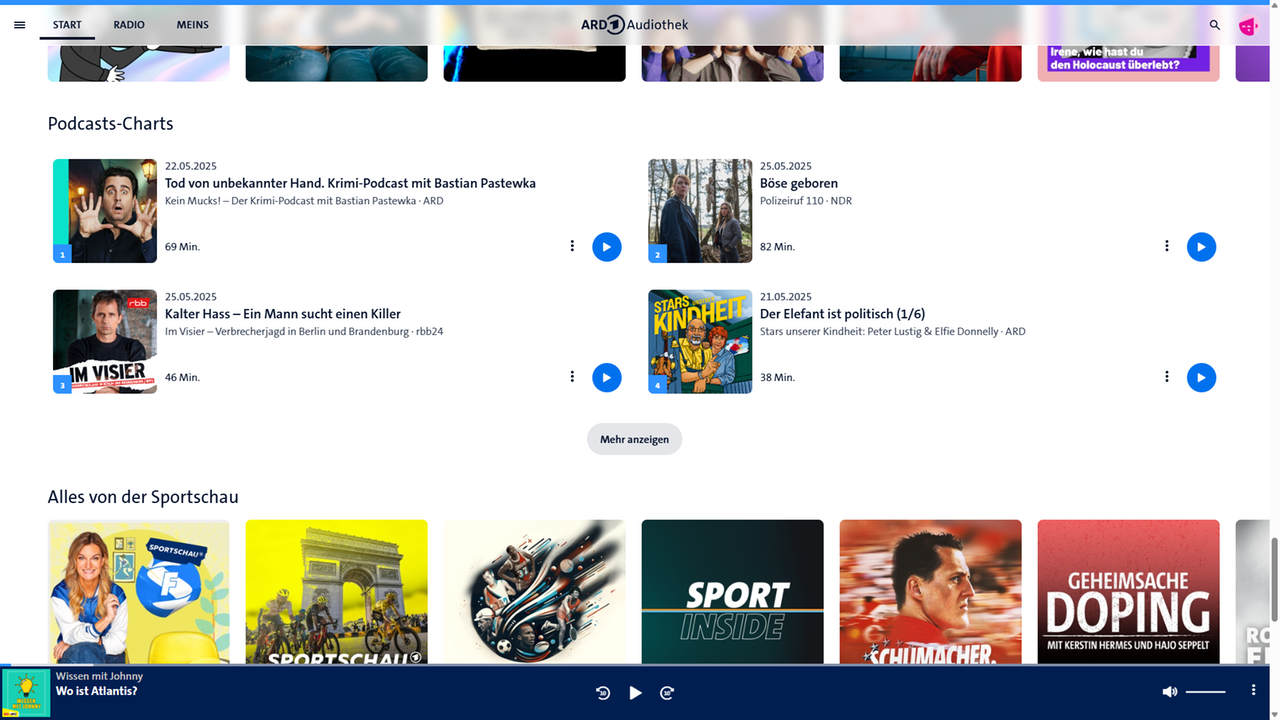Image resolution: width=1280 pixels, height=720 pixels.
Task: Open options menu for Der Elefant ist politisch
Action: coord(1167,377)
